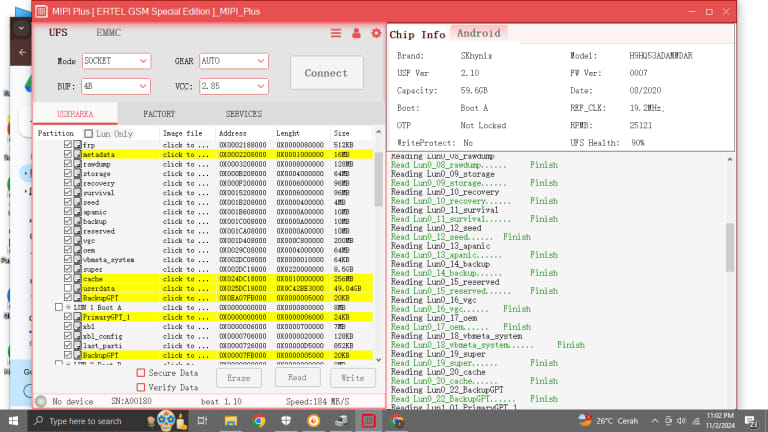
Task: Switch to the UFS tab
Action: [x=58, y=32]
